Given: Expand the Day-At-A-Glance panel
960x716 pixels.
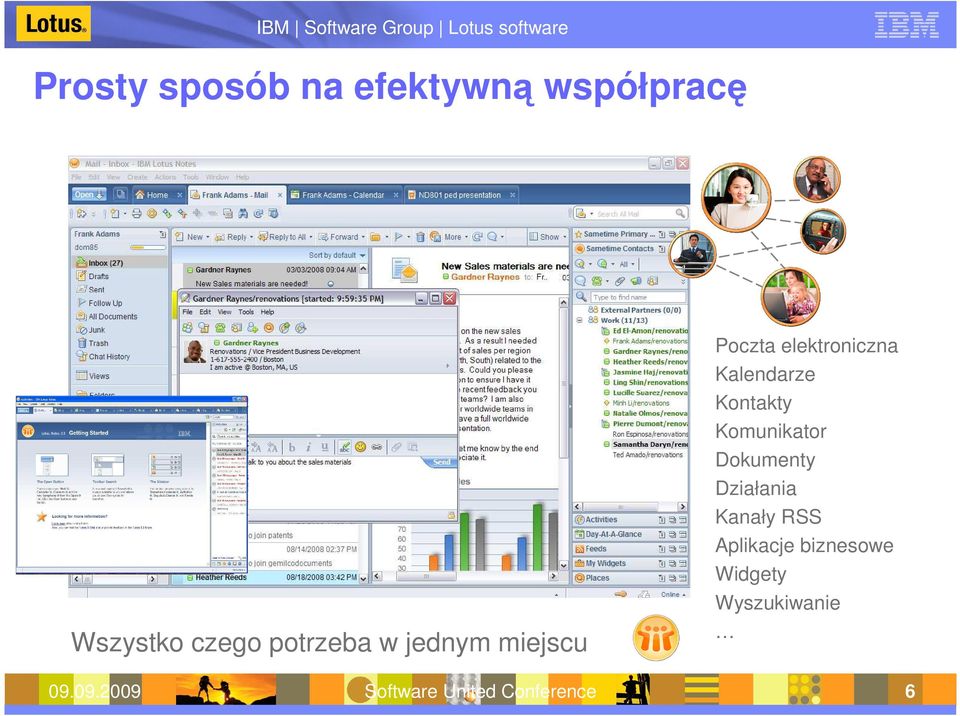Looking at the screenshot, I should point(630,534).
